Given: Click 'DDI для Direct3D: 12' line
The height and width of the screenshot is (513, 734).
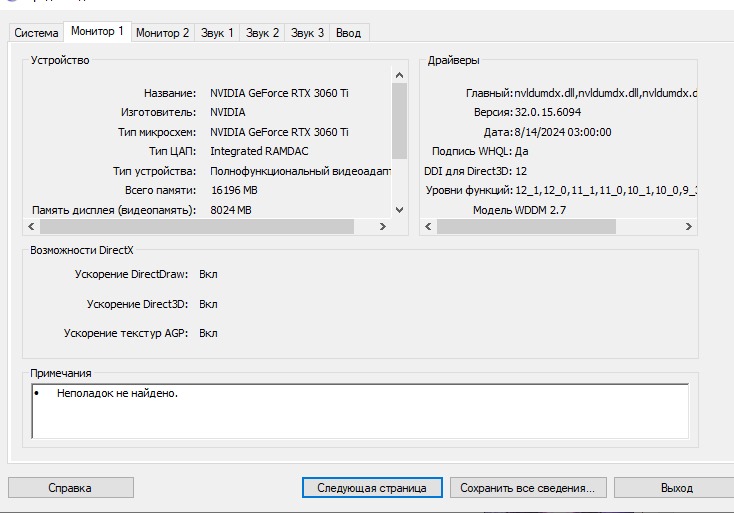Looking at the screenshot, I should [x=475, y=171].
